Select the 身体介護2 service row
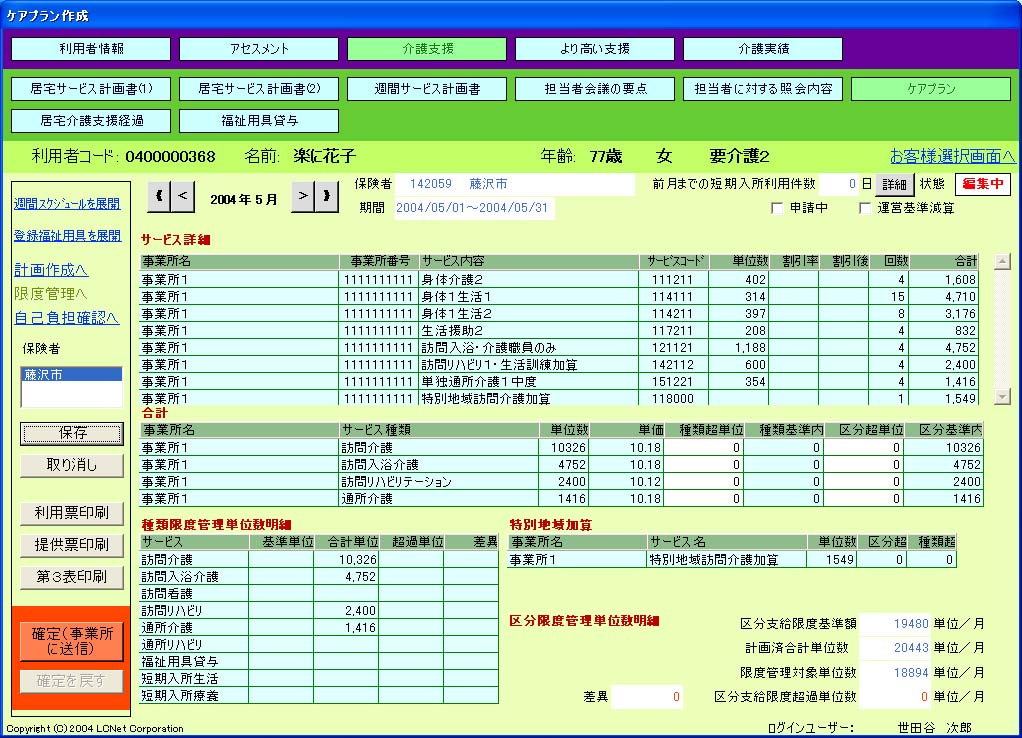 [558, 280]
